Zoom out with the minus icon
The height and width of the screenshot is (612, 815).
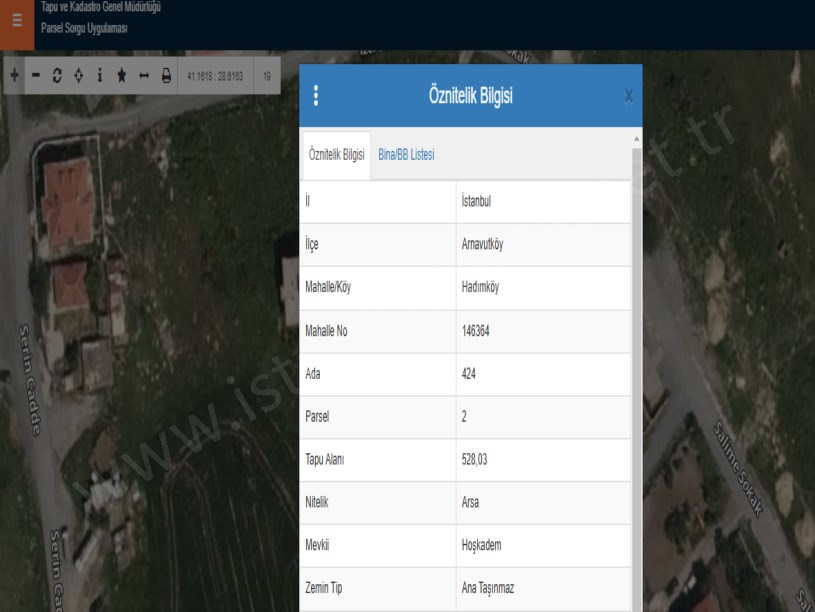[36, 76]
